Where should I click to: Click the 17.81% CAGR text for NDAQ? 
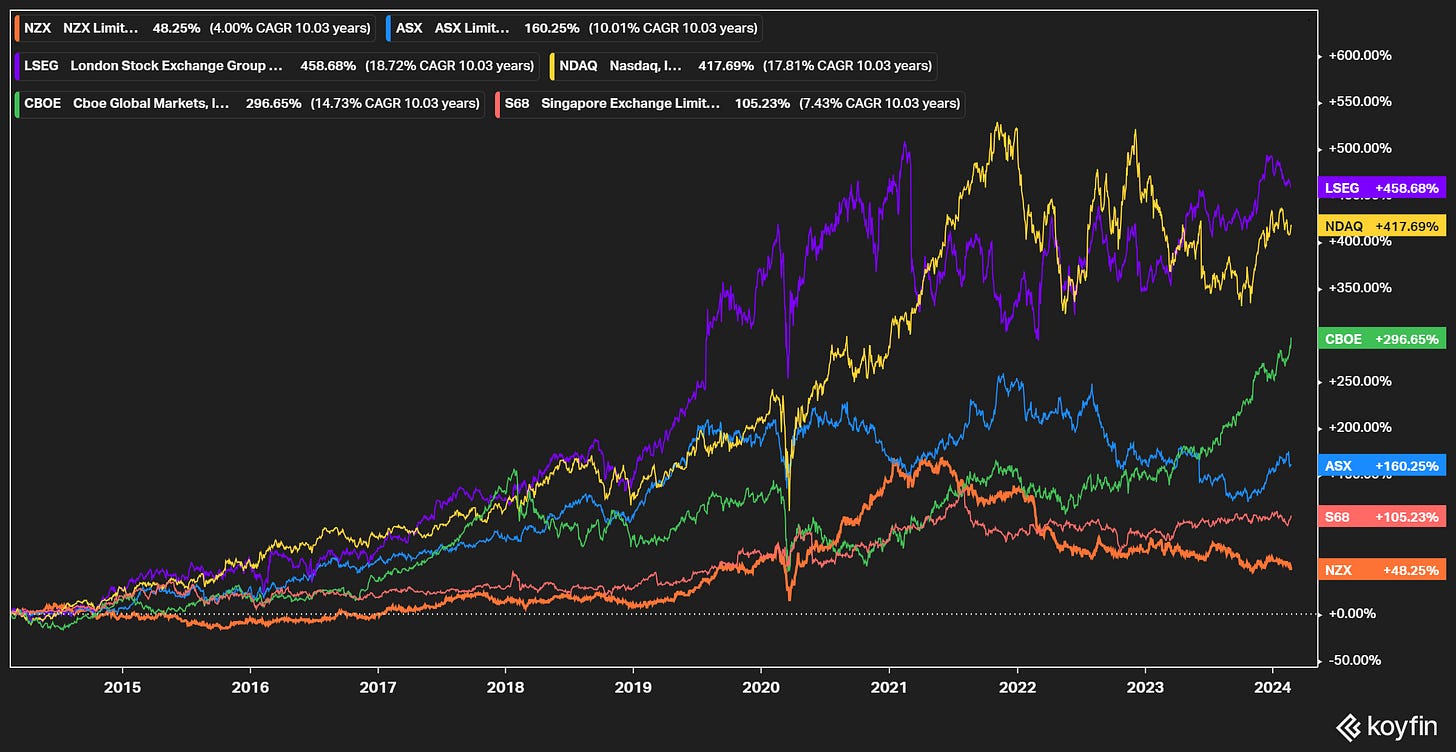(848, 66)
